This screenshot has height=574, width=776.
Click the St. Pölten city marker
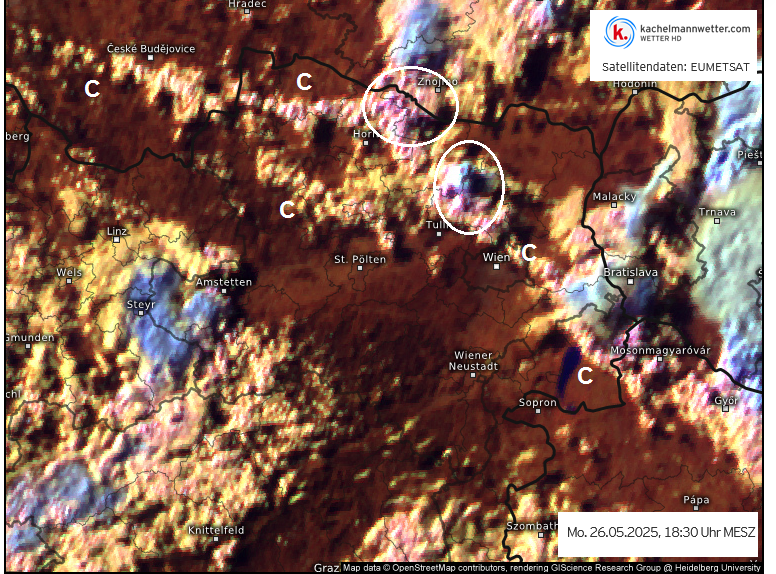tap(359, 268)
